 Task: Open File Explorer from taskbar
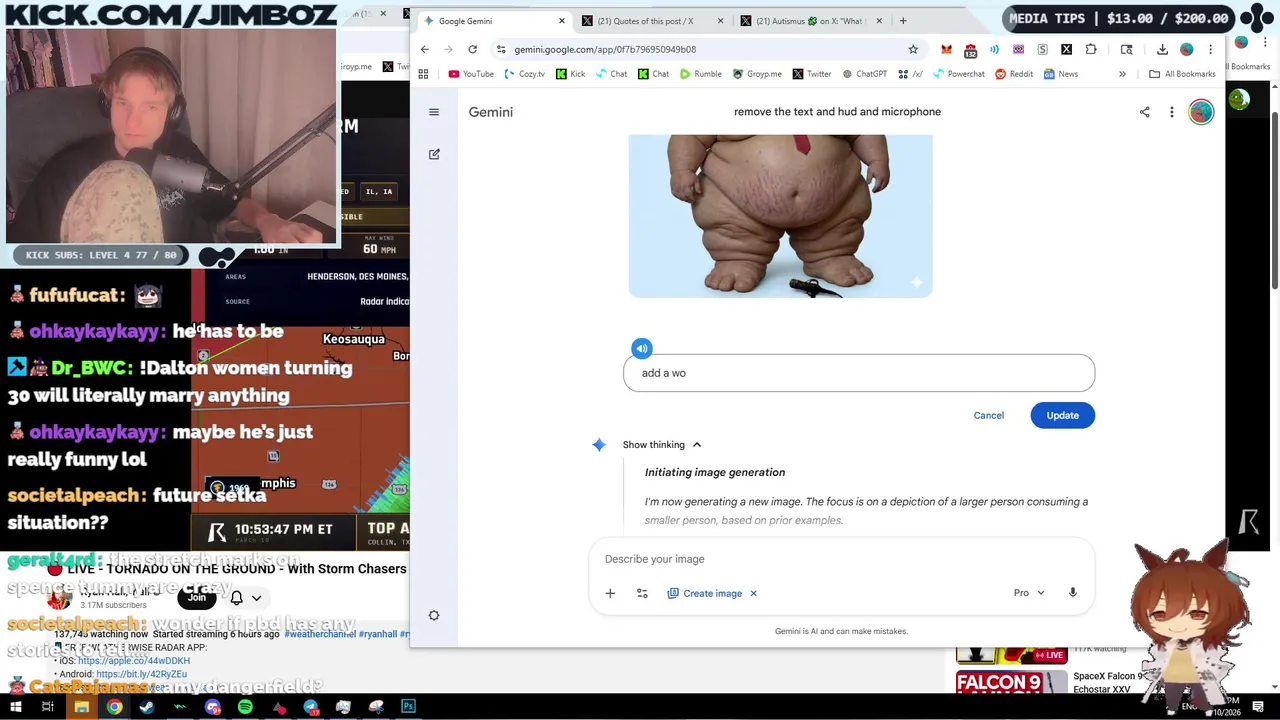81,707
